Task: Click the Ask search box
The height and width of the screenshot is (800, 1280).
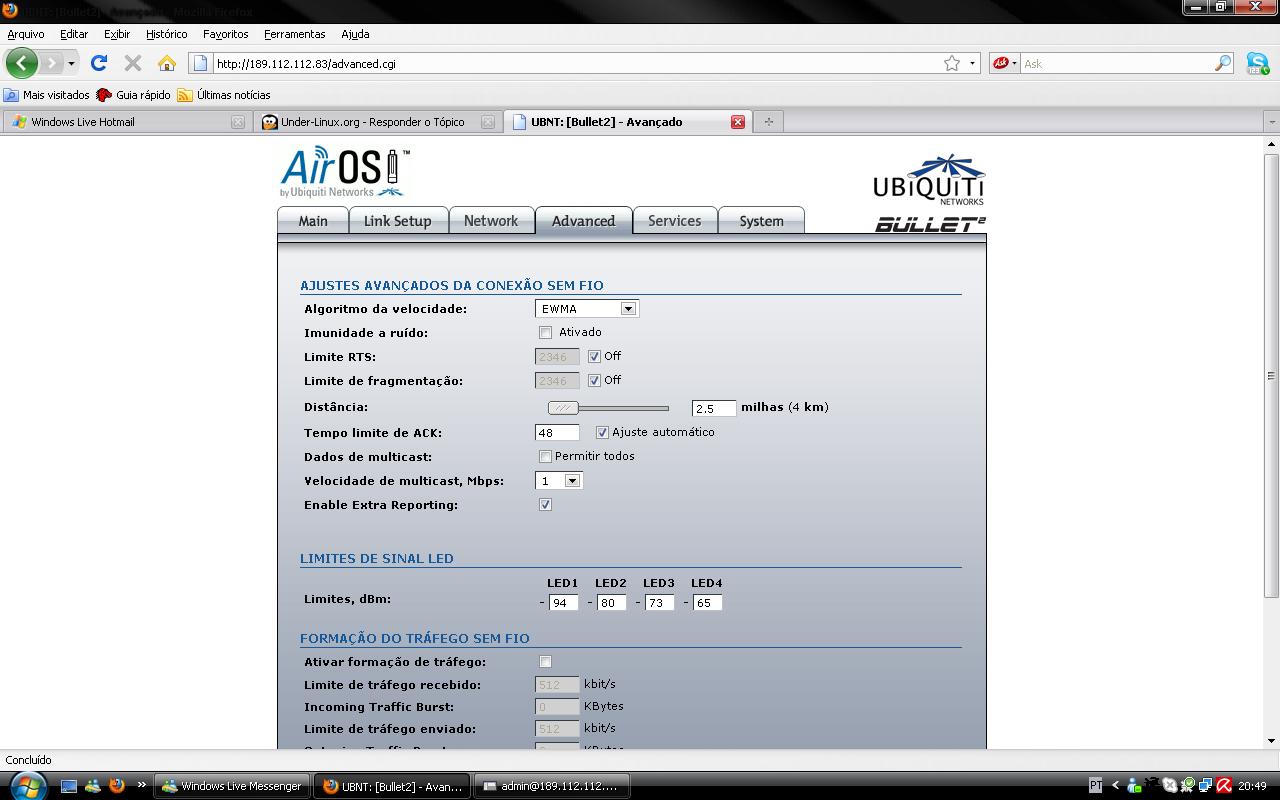Action: click(1116, 63)
